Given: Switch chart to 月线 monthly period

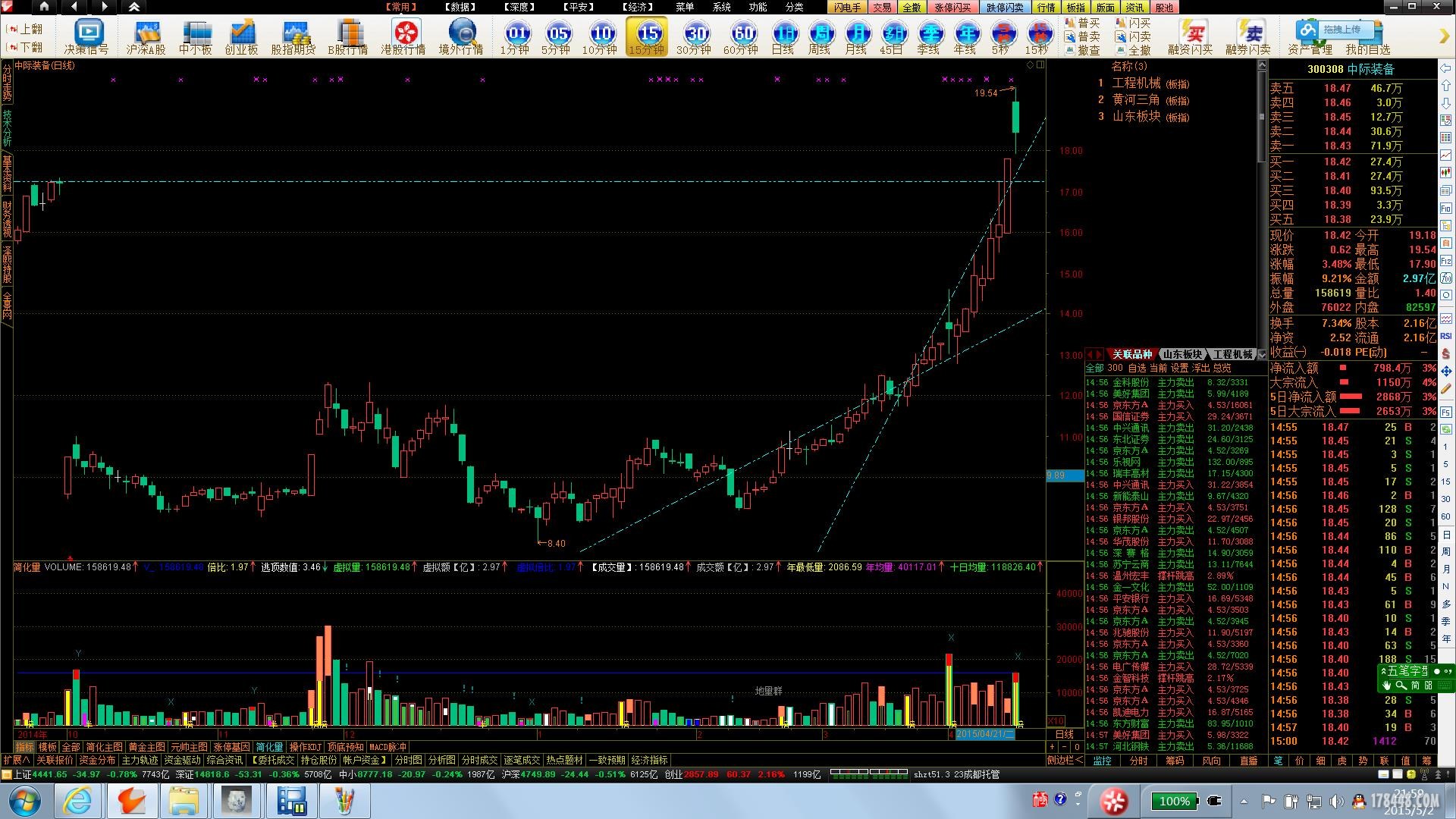Looking at the screenshot, I should [x=857, y=36].
